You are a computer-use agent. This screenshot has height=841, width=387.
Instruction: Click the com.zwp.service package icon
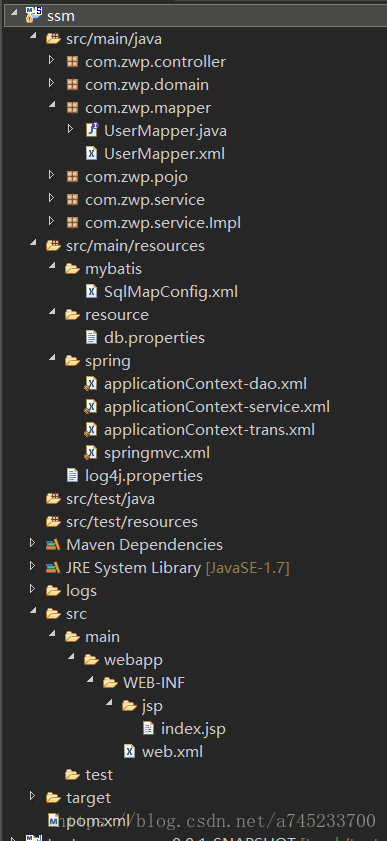[72, 200]
